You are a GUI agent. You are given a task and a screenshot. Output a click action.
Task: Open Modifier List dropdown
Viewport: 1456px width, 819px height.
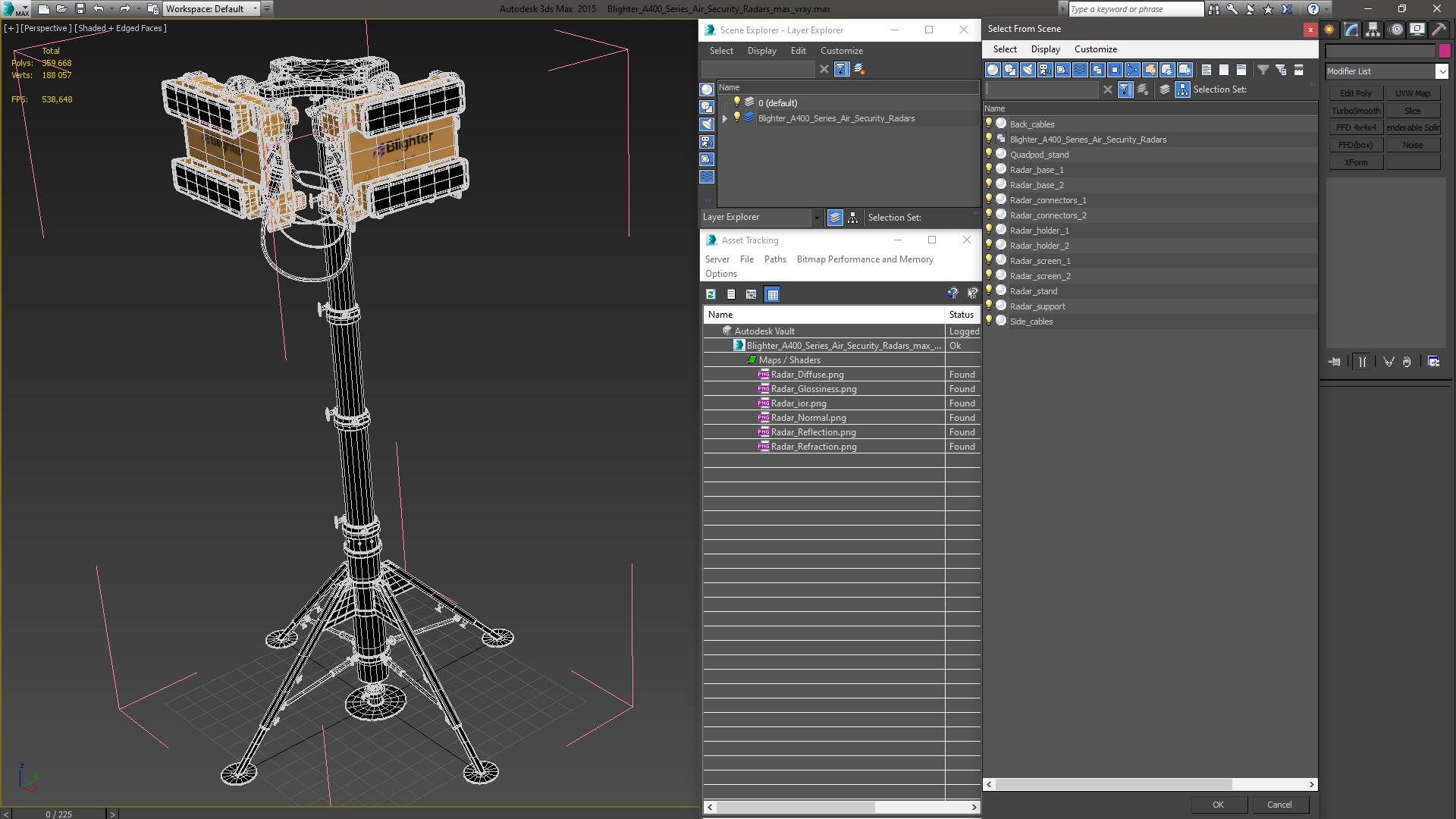1442,71
